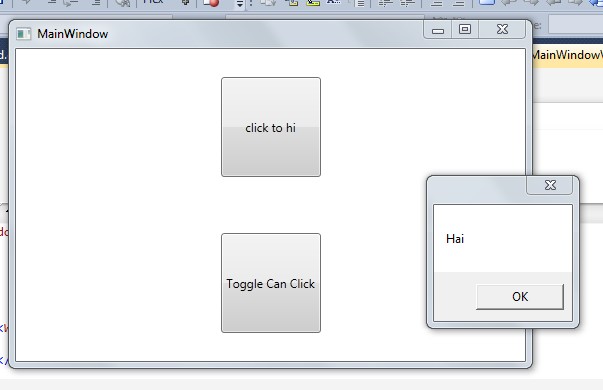
Task: Click the find in files toolbar icon
Action: coord(123,3)
